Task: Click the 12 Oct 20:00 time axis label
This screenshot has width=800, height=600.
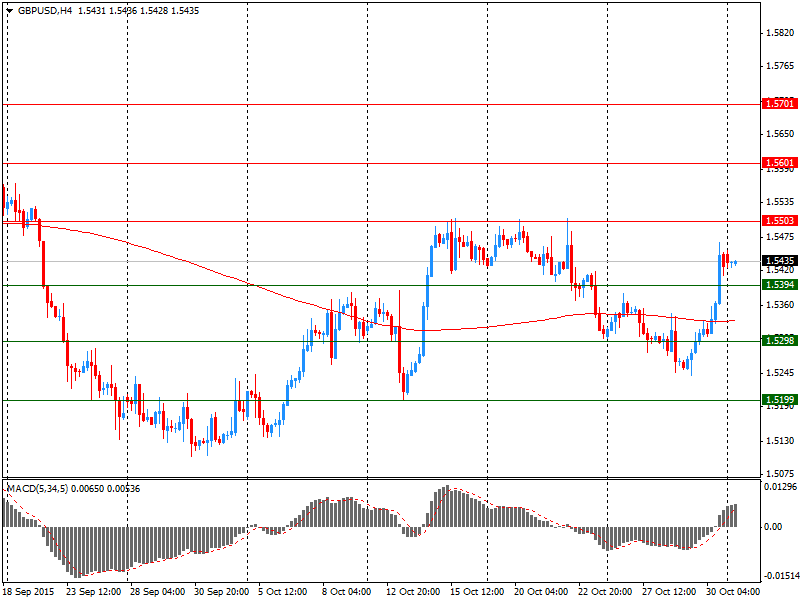Action: click(x=413, y=592)
